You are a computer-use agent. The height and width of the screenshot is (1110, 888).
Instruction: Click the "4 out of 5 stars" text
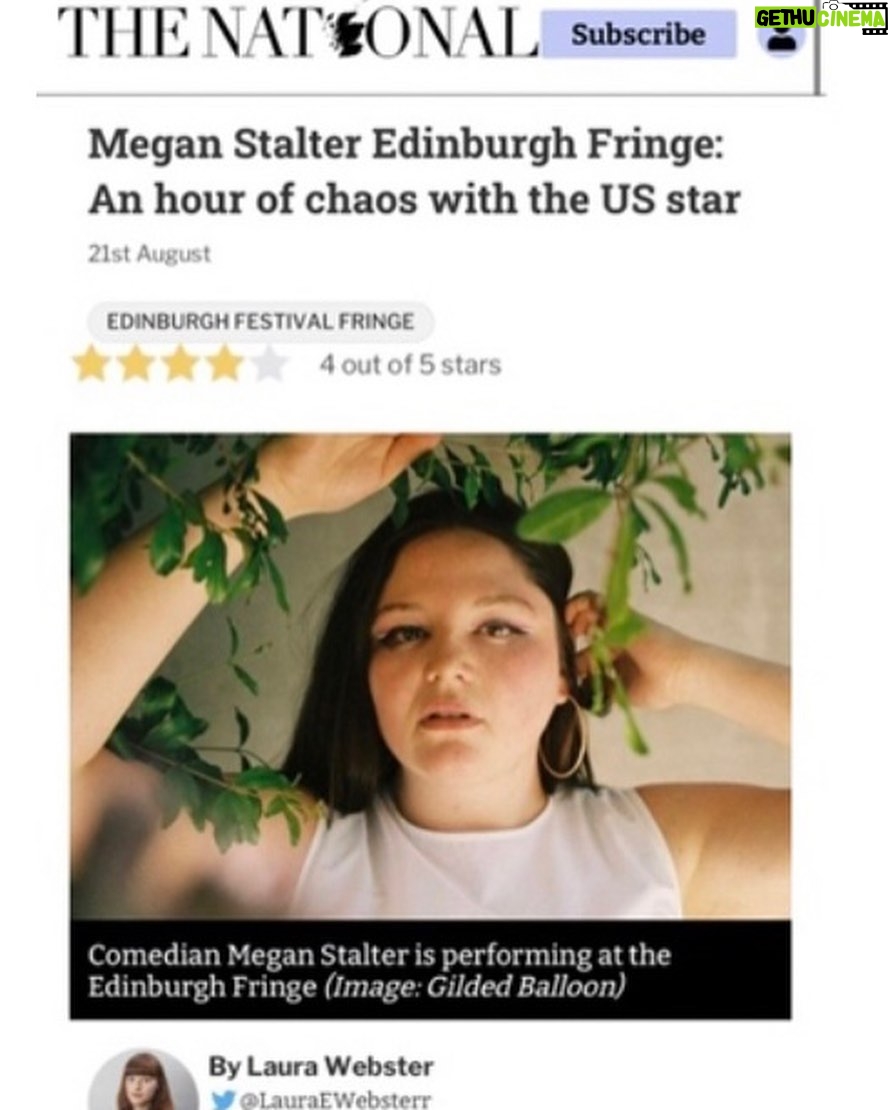click(410, 365)
